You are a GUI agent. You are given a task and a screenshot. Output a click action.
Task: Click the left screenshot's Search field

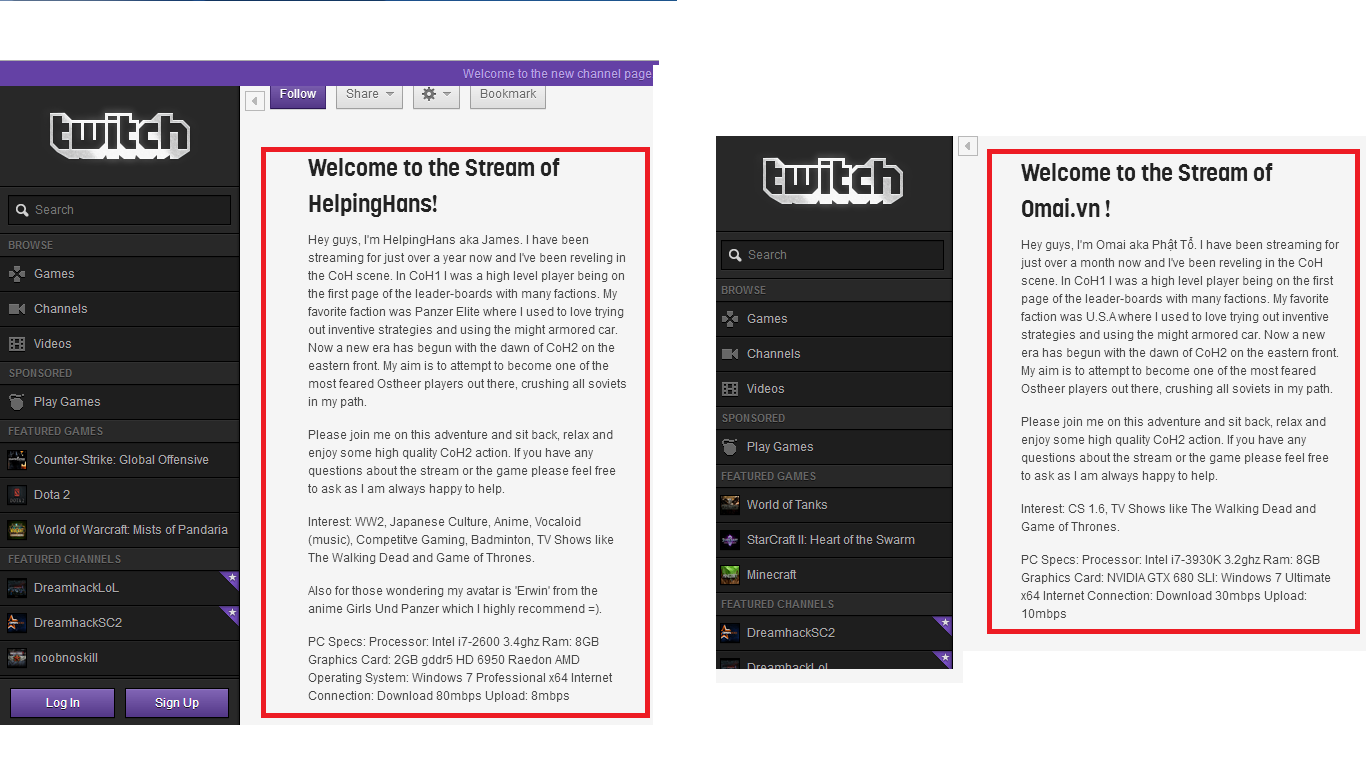(120, 210)
